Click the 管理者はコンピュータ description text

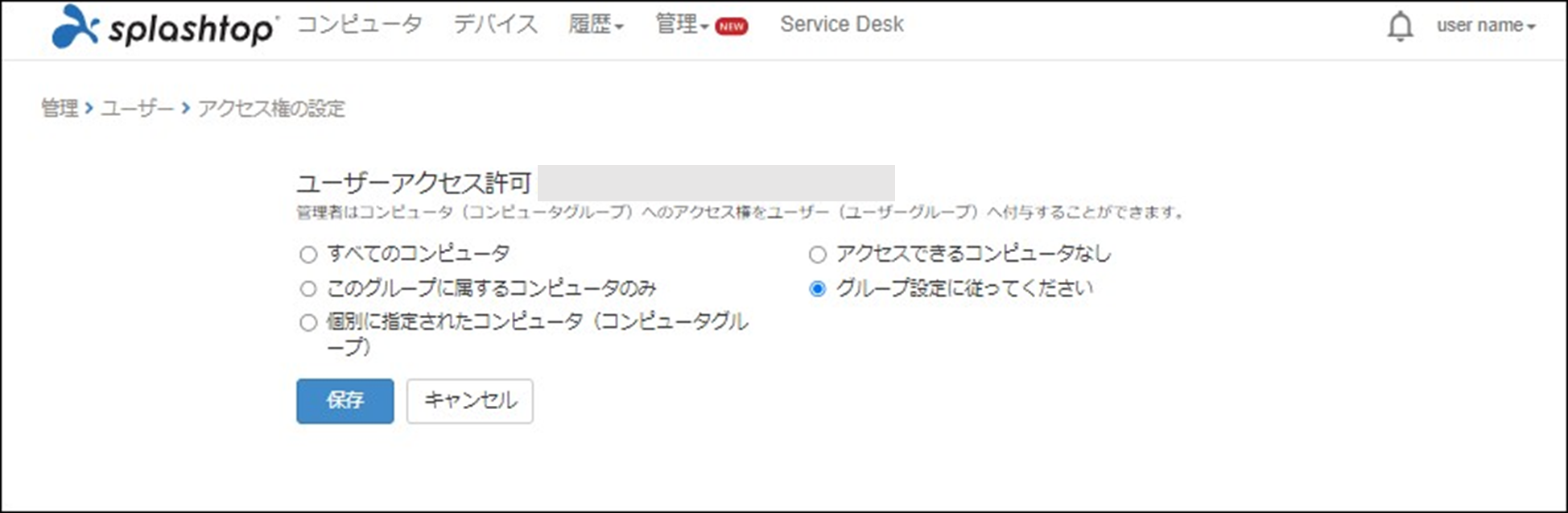click(x=741, y=213)
